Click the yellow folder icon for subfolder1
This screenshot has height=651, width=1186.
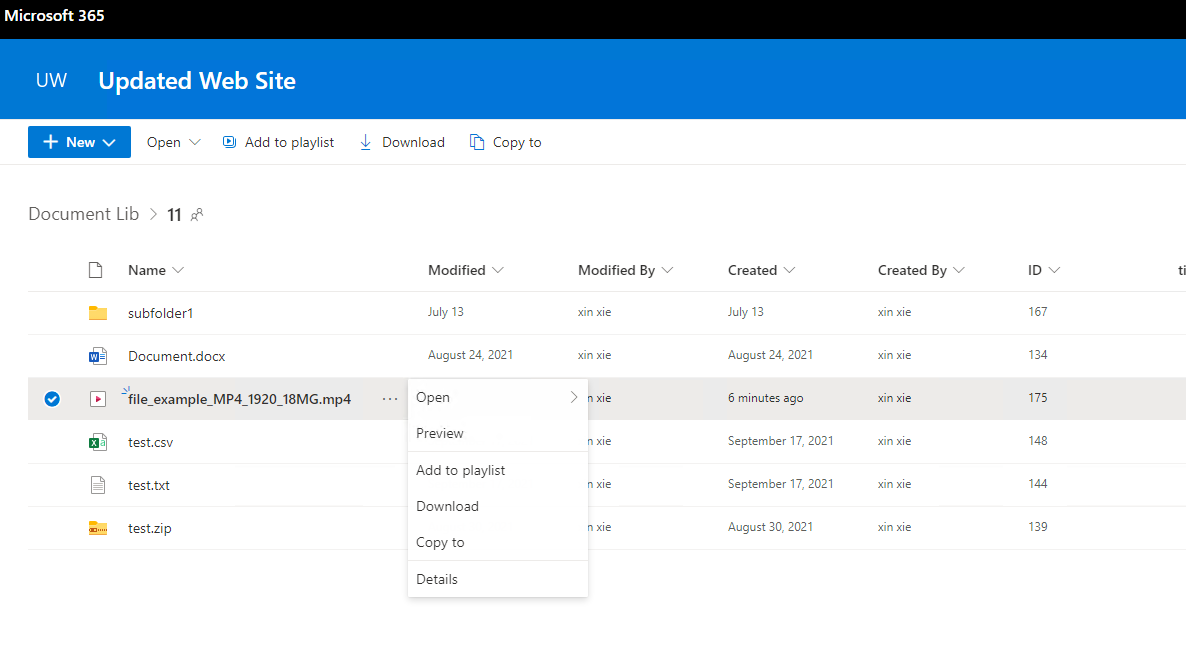click(x=97, y=312)
